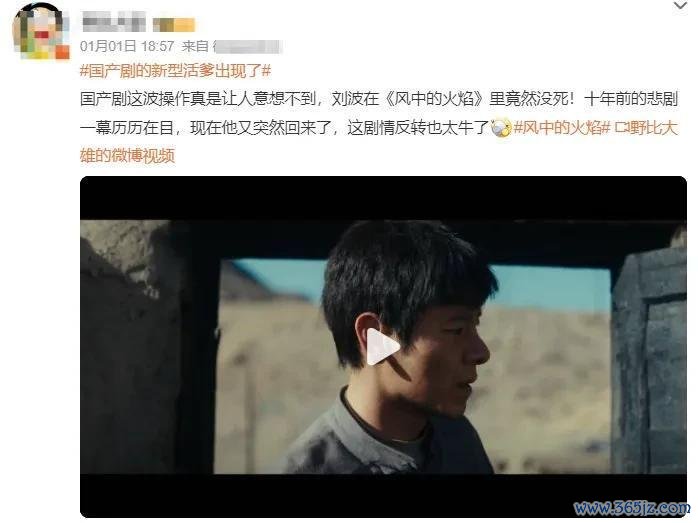This screenshot has height=523, width=698.
Task: Expand the post options chevron menu
Action: [680, 6]
